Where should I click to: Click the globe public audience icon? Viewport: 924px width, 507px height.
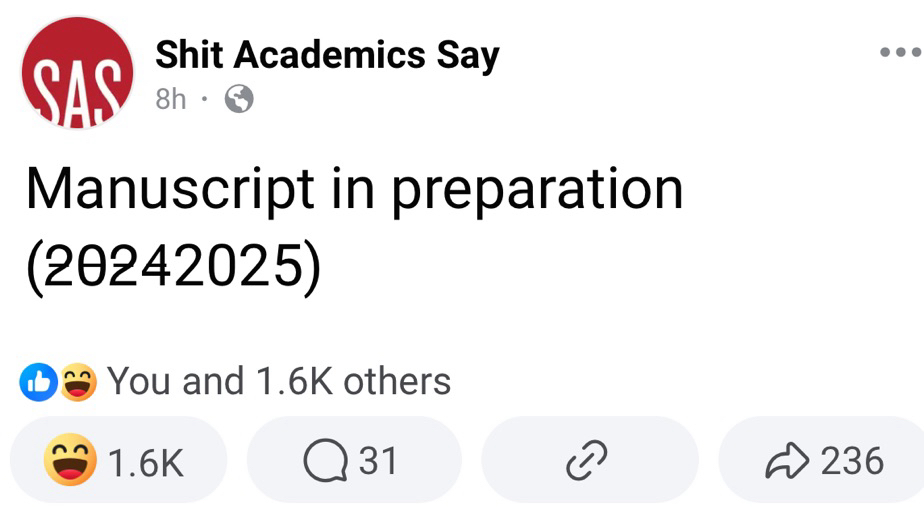click(x=239, y=100)
